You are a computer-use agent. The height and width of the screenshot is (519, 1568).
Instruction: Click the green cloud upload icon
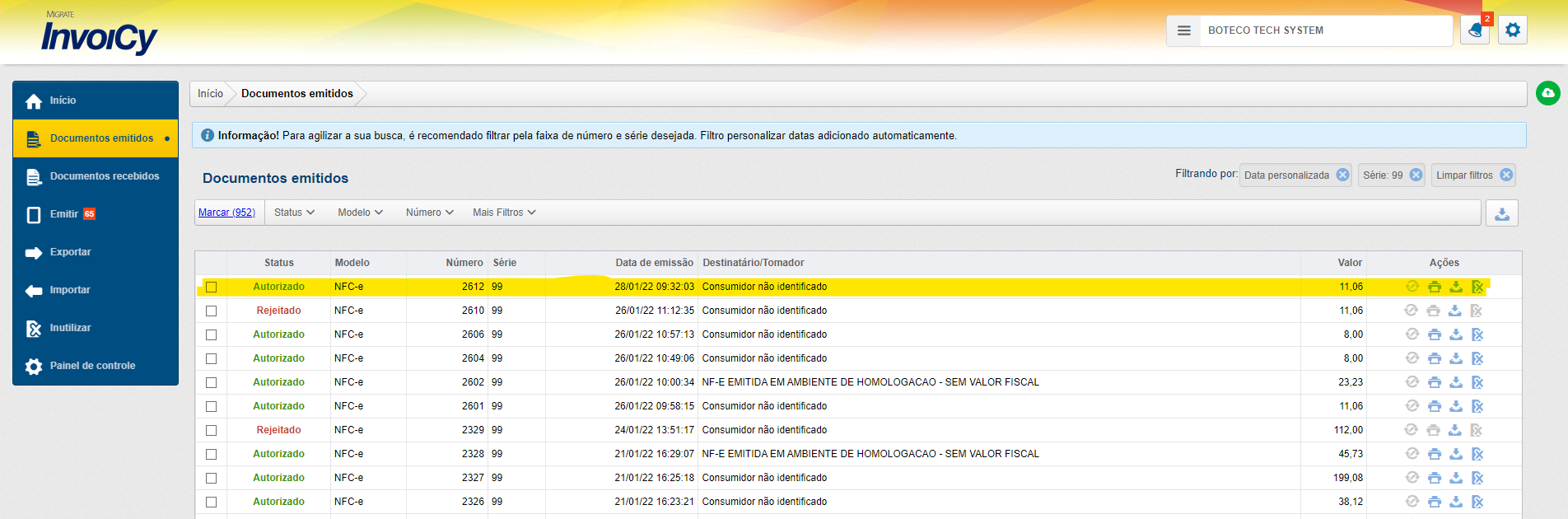1548,93
